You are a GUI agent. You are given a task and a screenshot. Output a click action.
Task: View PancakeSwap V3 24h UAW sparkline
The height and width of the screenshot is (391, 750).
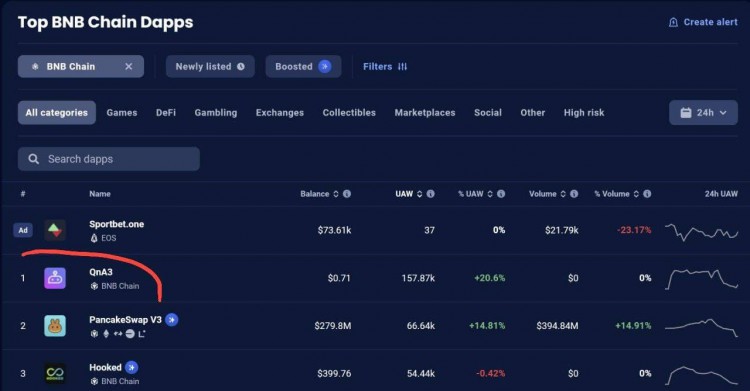coord(702,327)
